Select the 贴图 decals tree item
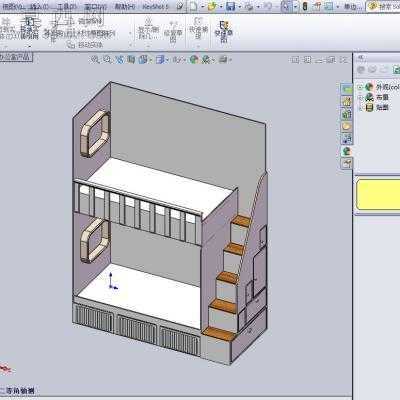This screenshot has width=400, height=400. click(383, 107)
